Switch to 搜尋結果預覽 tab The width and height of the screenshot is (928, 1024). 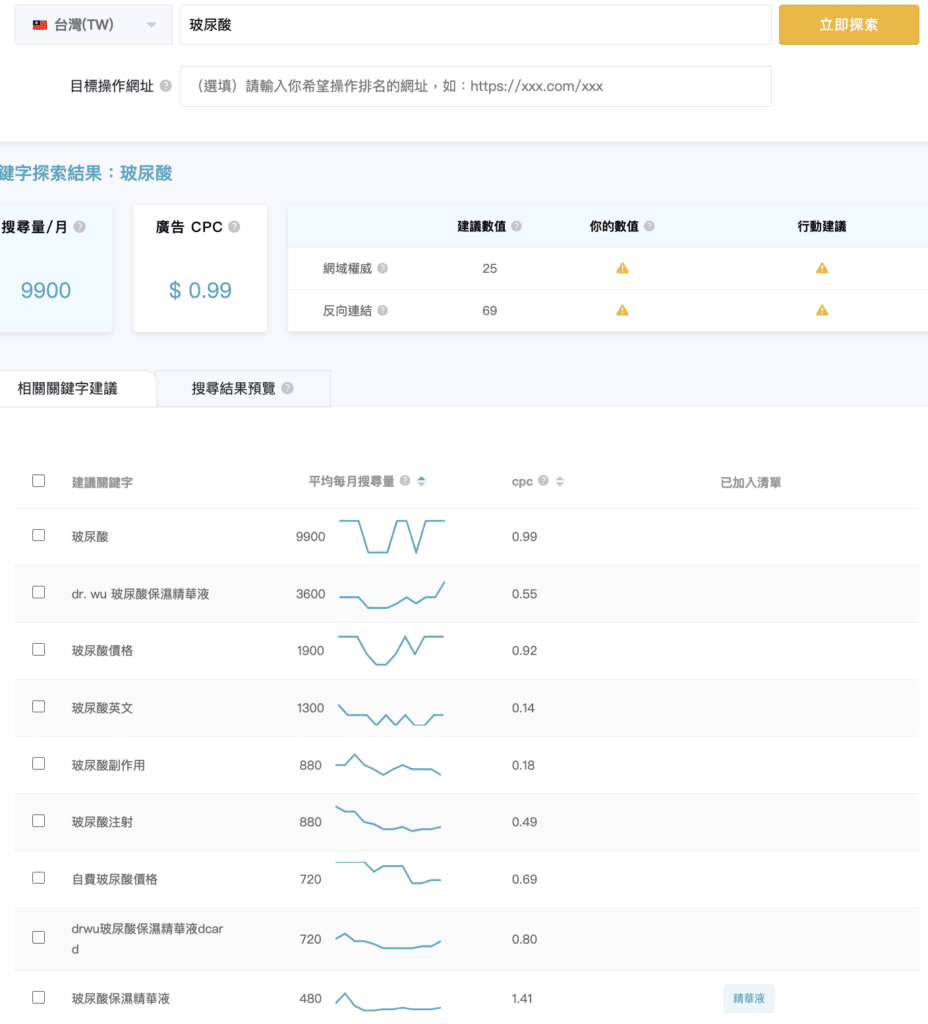click(234, 389)
